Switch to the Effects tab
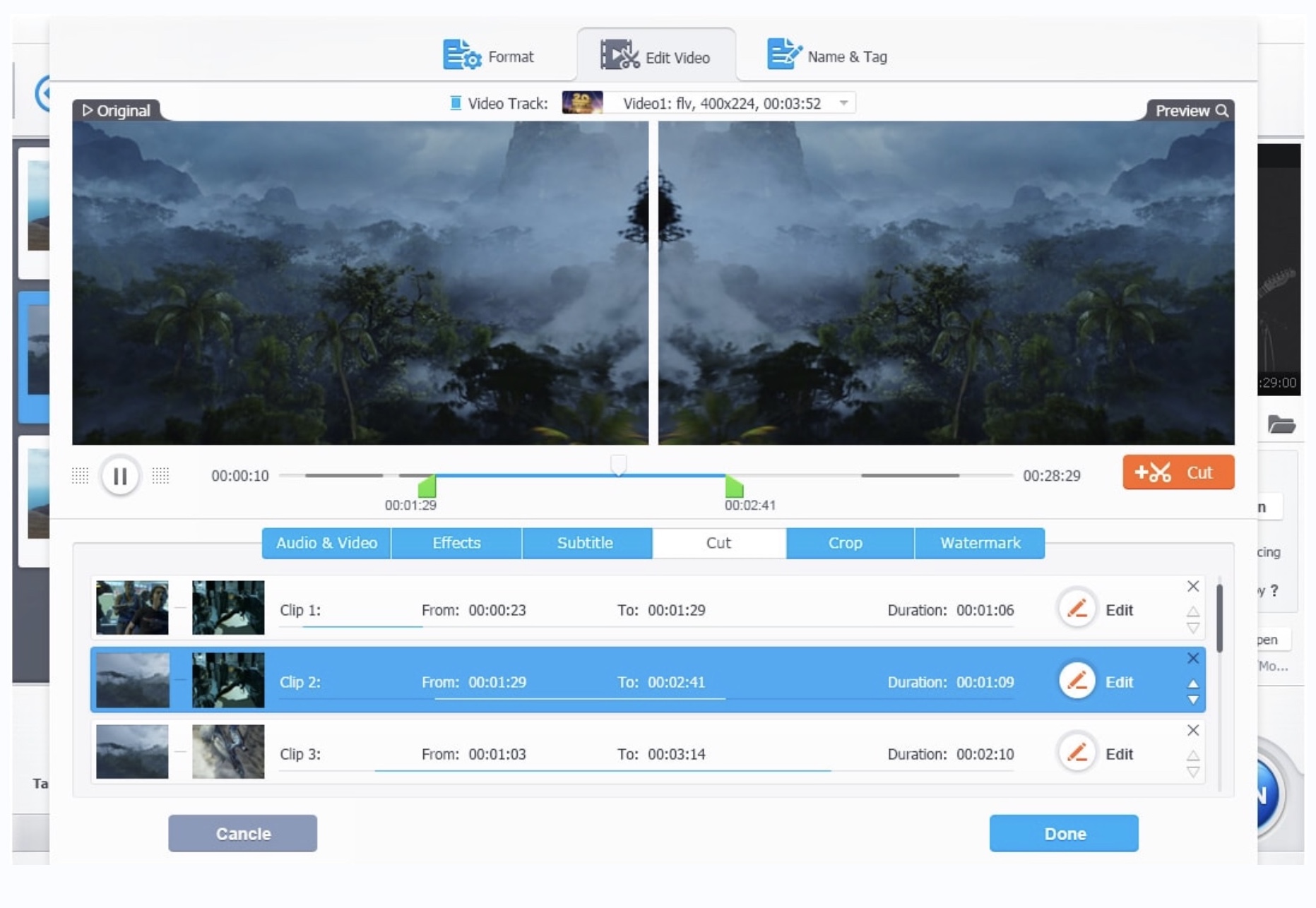Screen dimensions: 1316x908 pyautogui.click(x=456, y=543)
